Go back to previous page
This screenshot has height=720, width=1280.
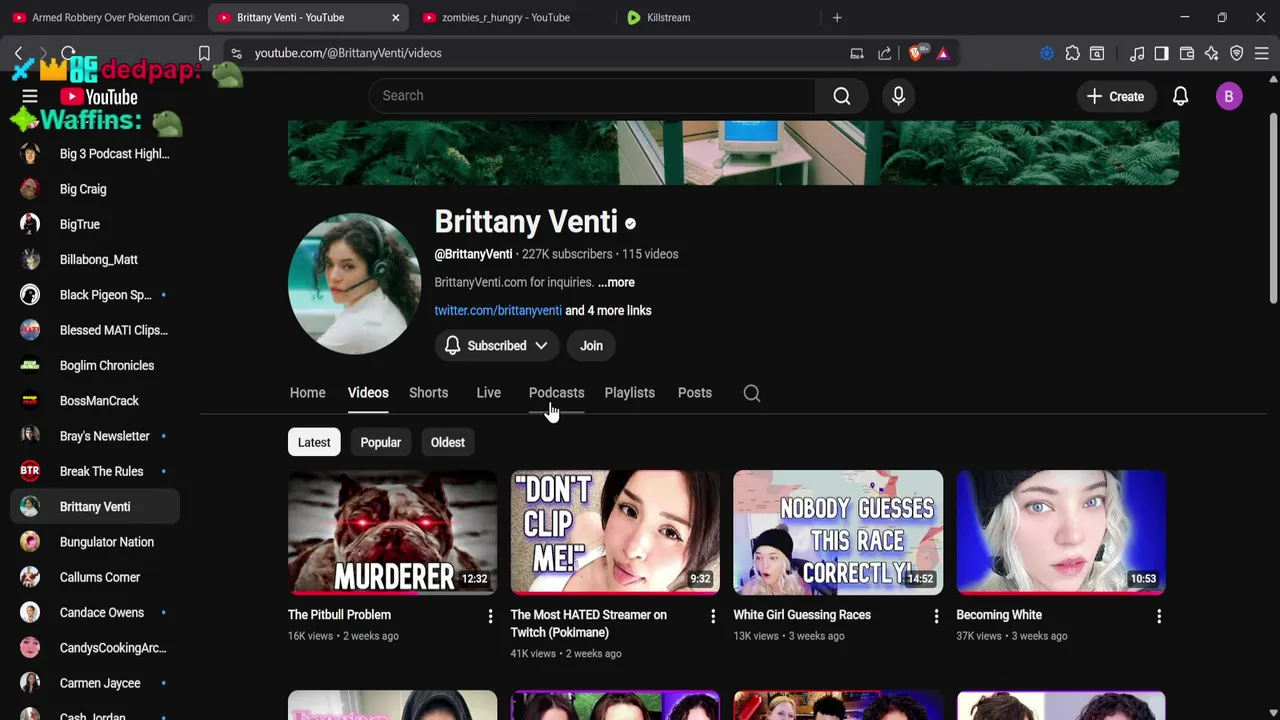(x=18, y=53)
